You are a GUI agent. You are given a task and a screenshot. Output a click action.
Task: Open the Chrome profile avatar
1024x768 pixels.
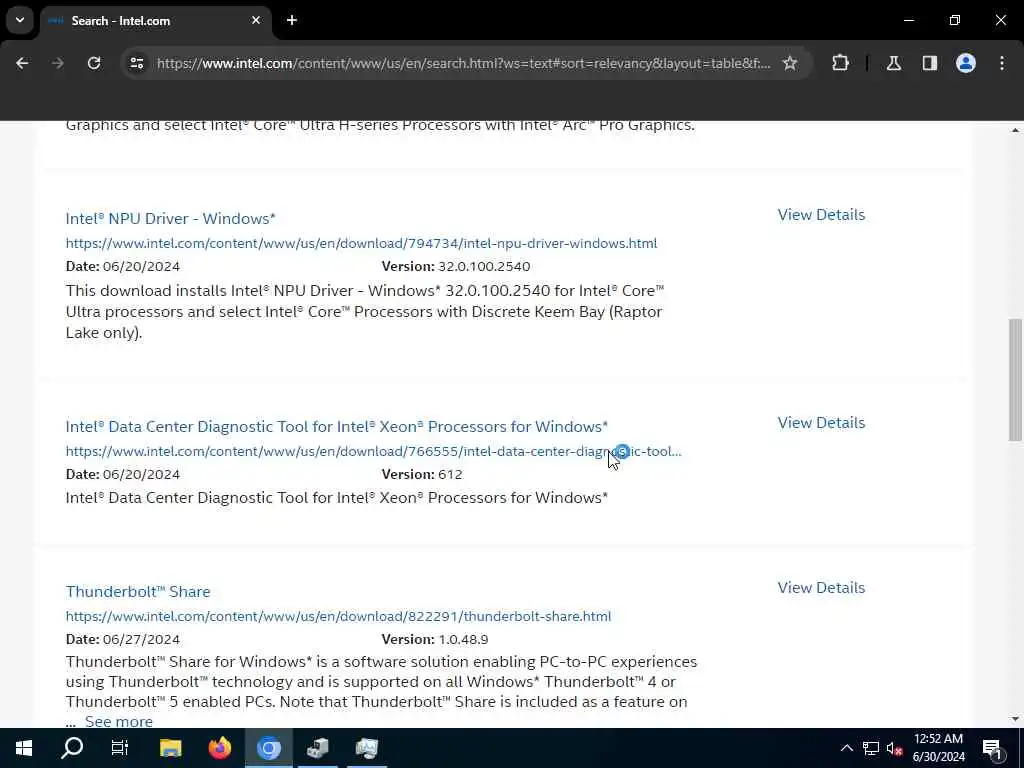(x=966, y=63)
